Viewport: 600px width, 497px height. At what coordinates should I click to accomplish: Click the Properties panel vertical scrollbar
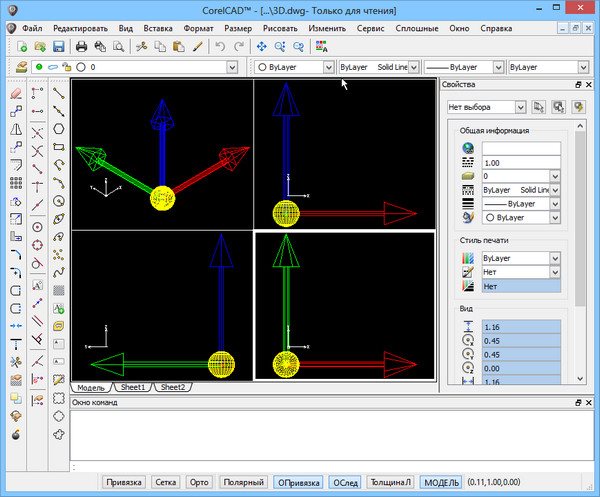[579, 220]
